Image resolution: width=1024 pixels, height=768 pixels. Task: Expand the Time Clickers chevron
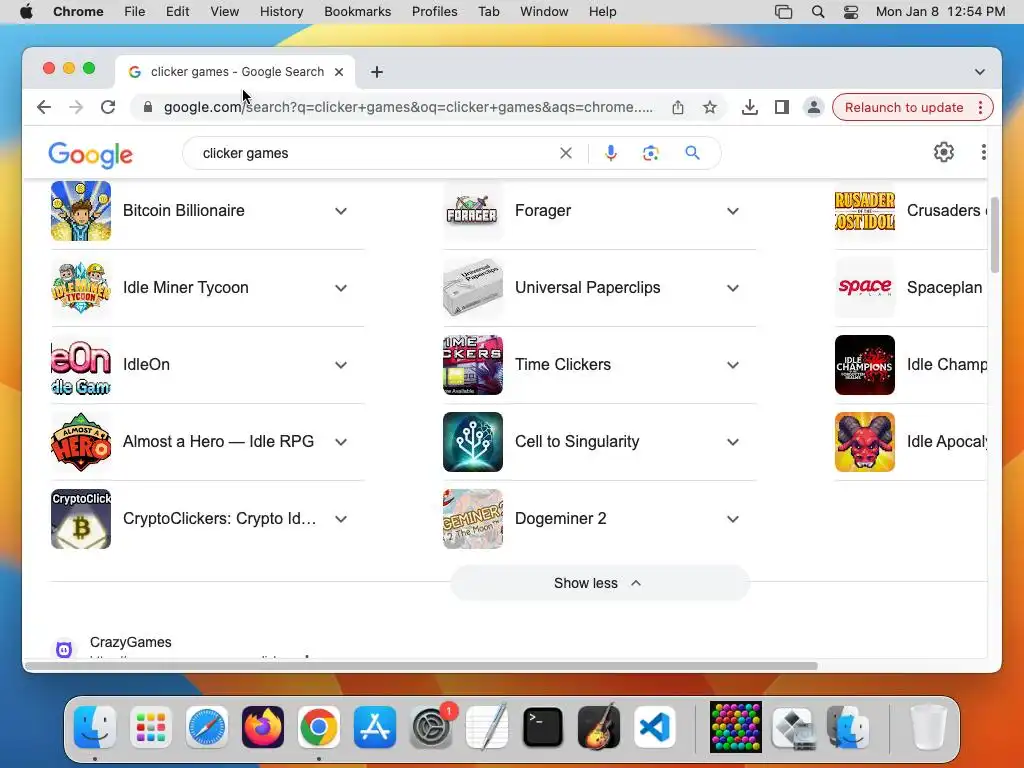[733, 365]
